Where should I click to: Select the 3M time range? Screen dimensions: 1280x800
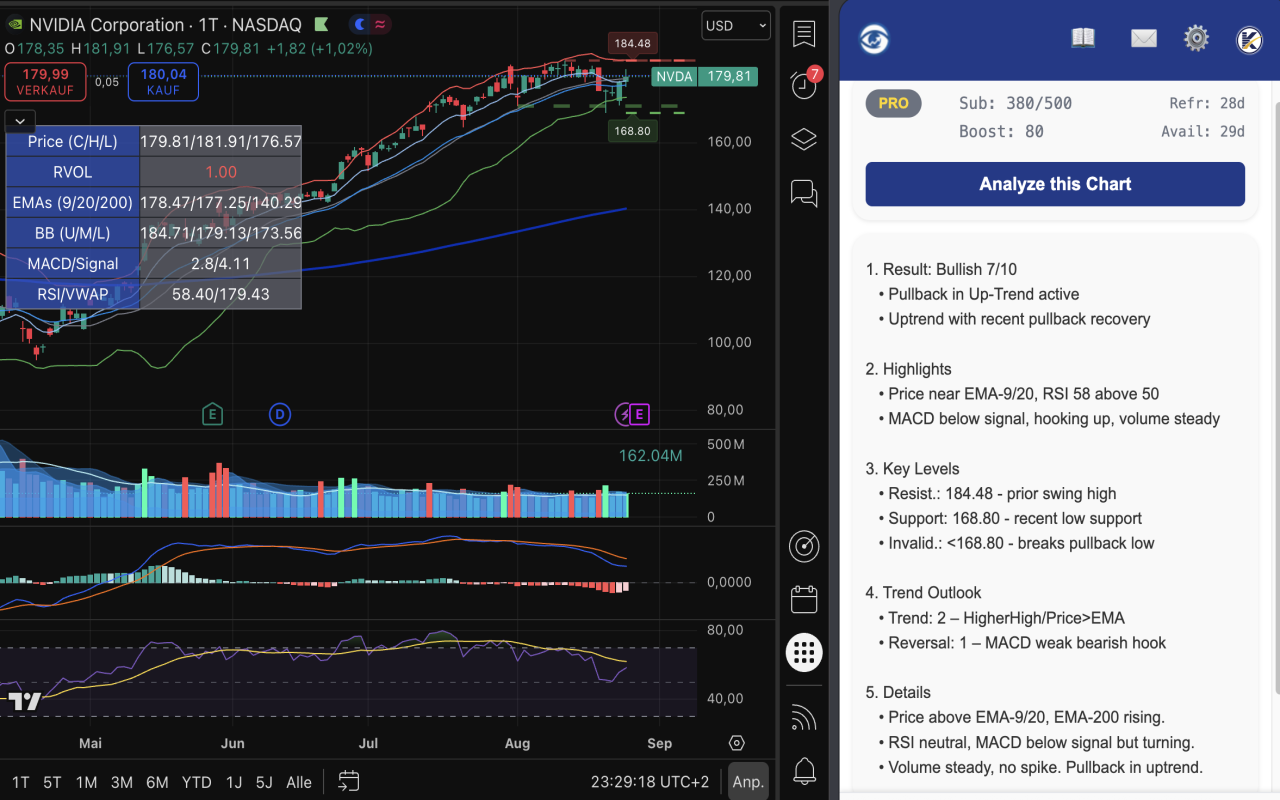[122, 782]
